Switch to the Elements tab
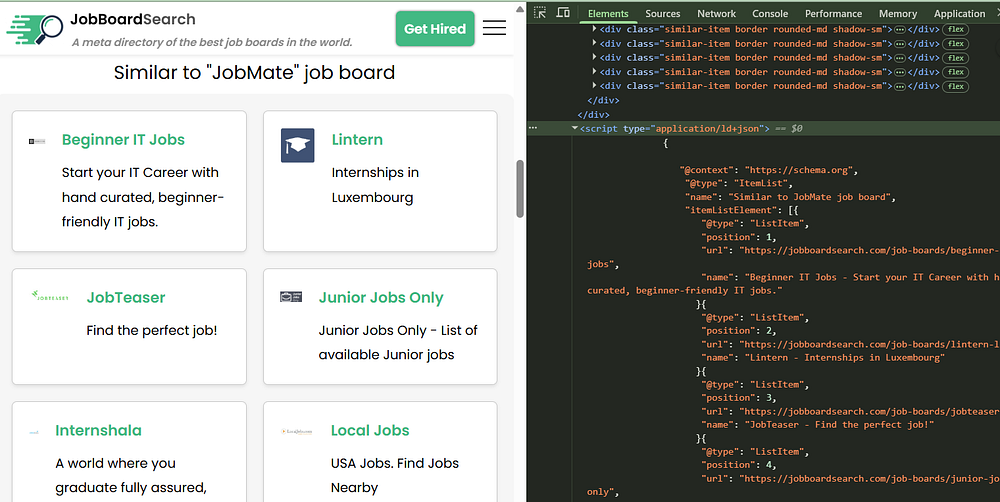1000x502 pixels. point(608,13)
